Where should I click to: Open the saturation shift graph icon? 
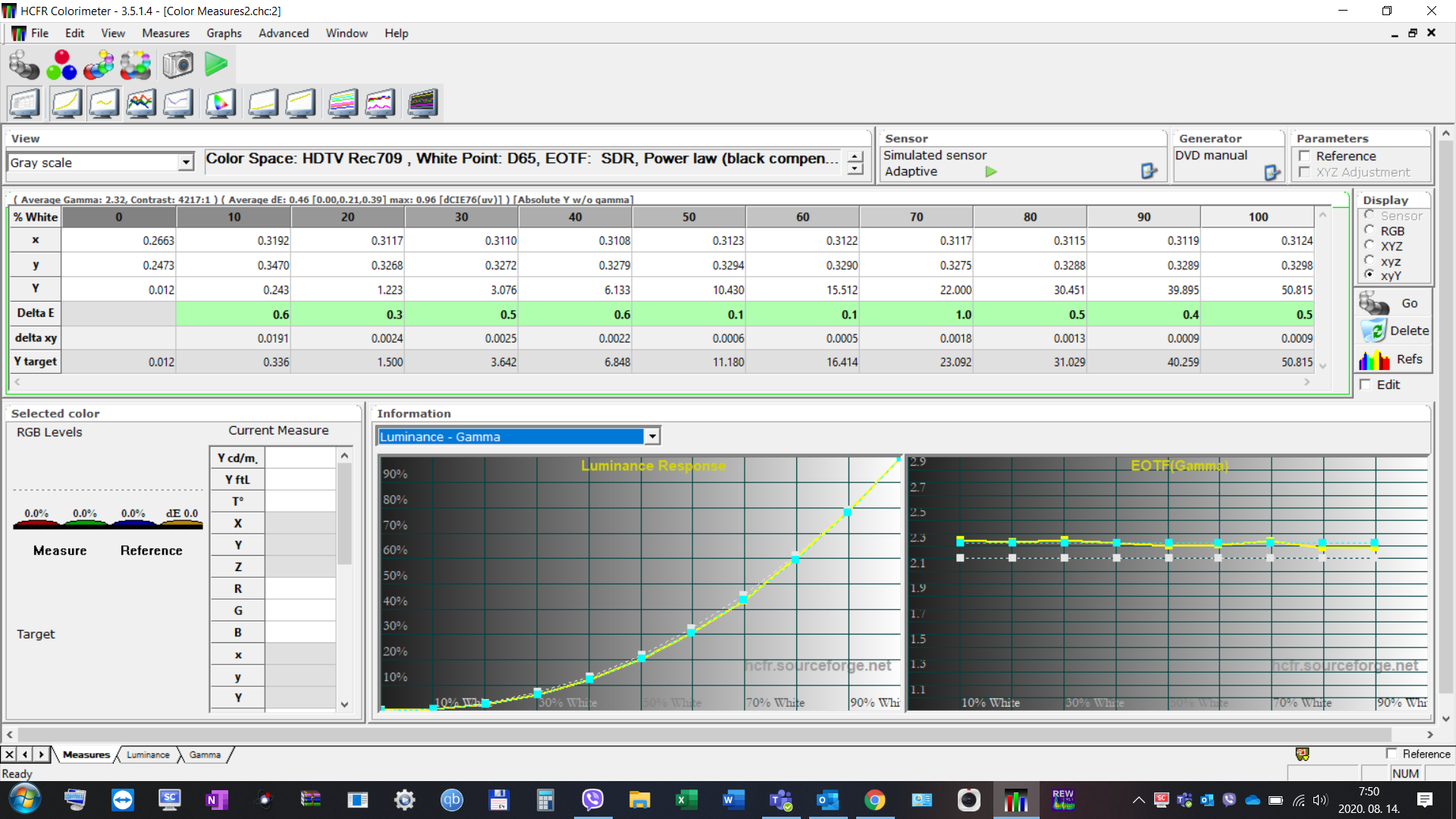click(x=380, y=103)
